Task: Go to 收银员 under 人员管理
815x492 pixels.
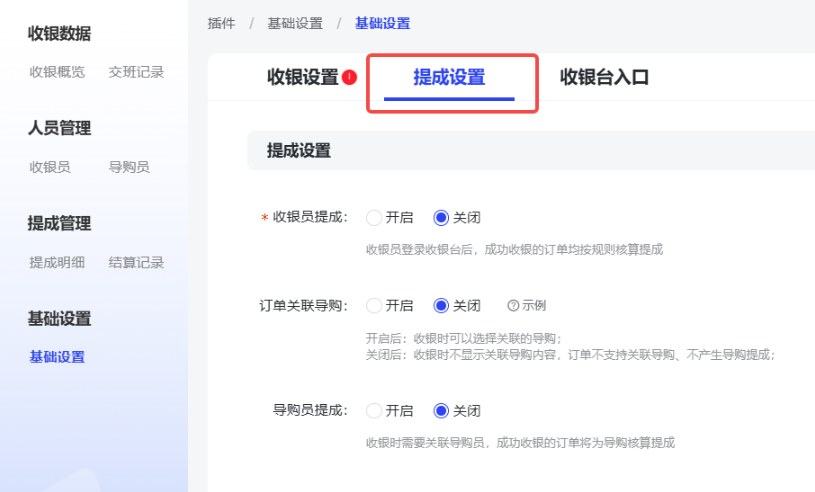Action: click(50, 167)
